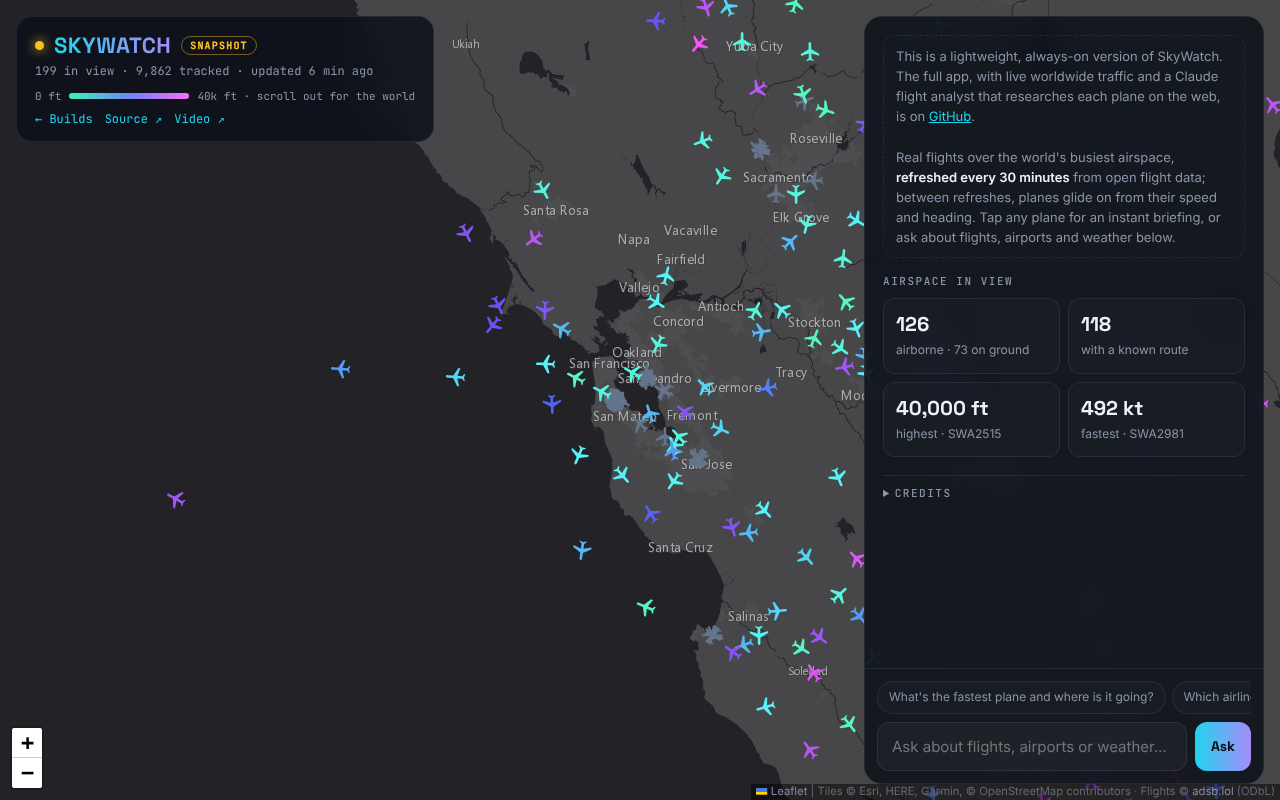Select the cyan plane just below Fairfield label
Image resolution: width=1280 pixels, height=800 pixels.
click(666, 276)
